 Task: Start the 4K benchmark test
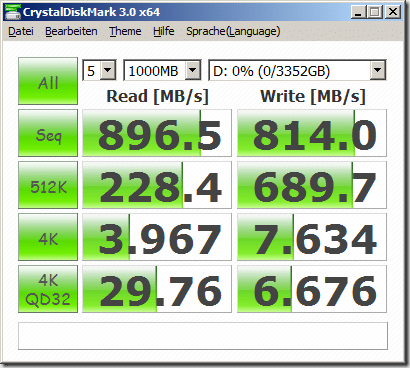point(48,237)
